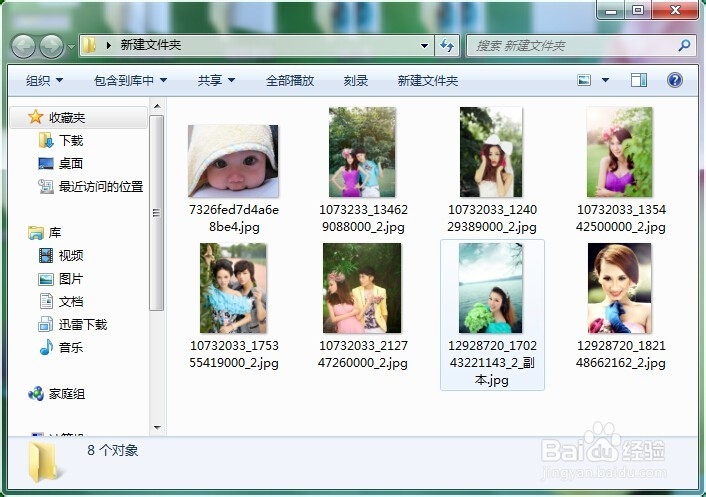Select thumbnail 10732033_175355419000_2.jpg
This screenshot has width=706, height=497.
pos(233,288)
